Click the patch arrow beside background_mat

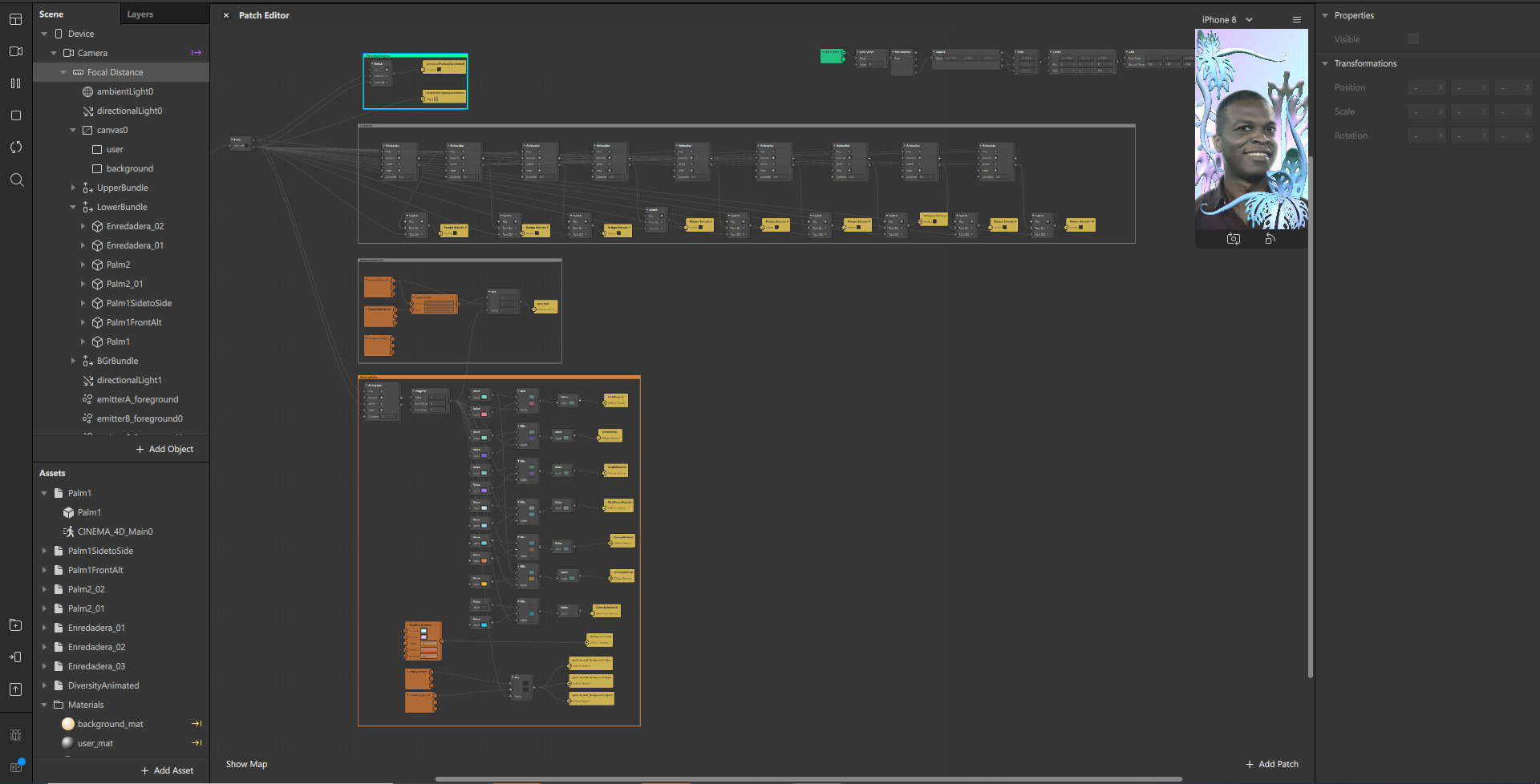pos(197,724)
